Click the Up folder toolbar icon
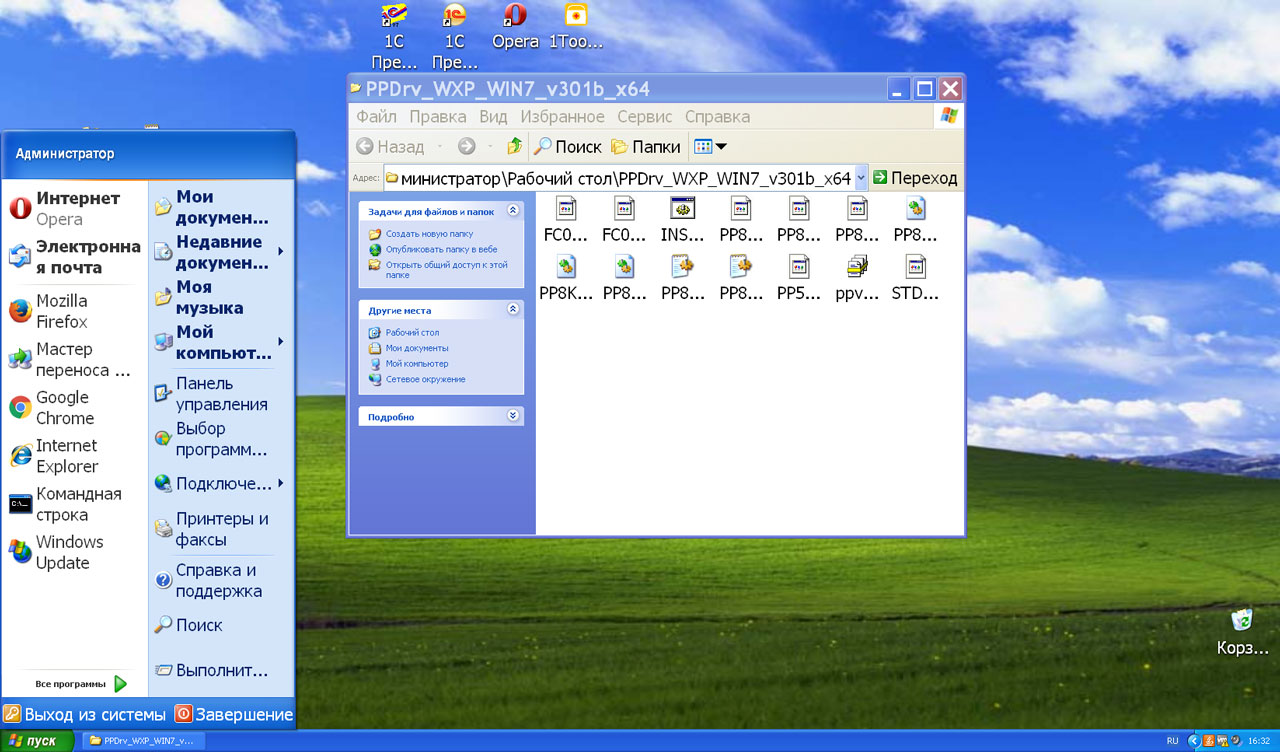1280x752 pixels. tap(515, 147)
